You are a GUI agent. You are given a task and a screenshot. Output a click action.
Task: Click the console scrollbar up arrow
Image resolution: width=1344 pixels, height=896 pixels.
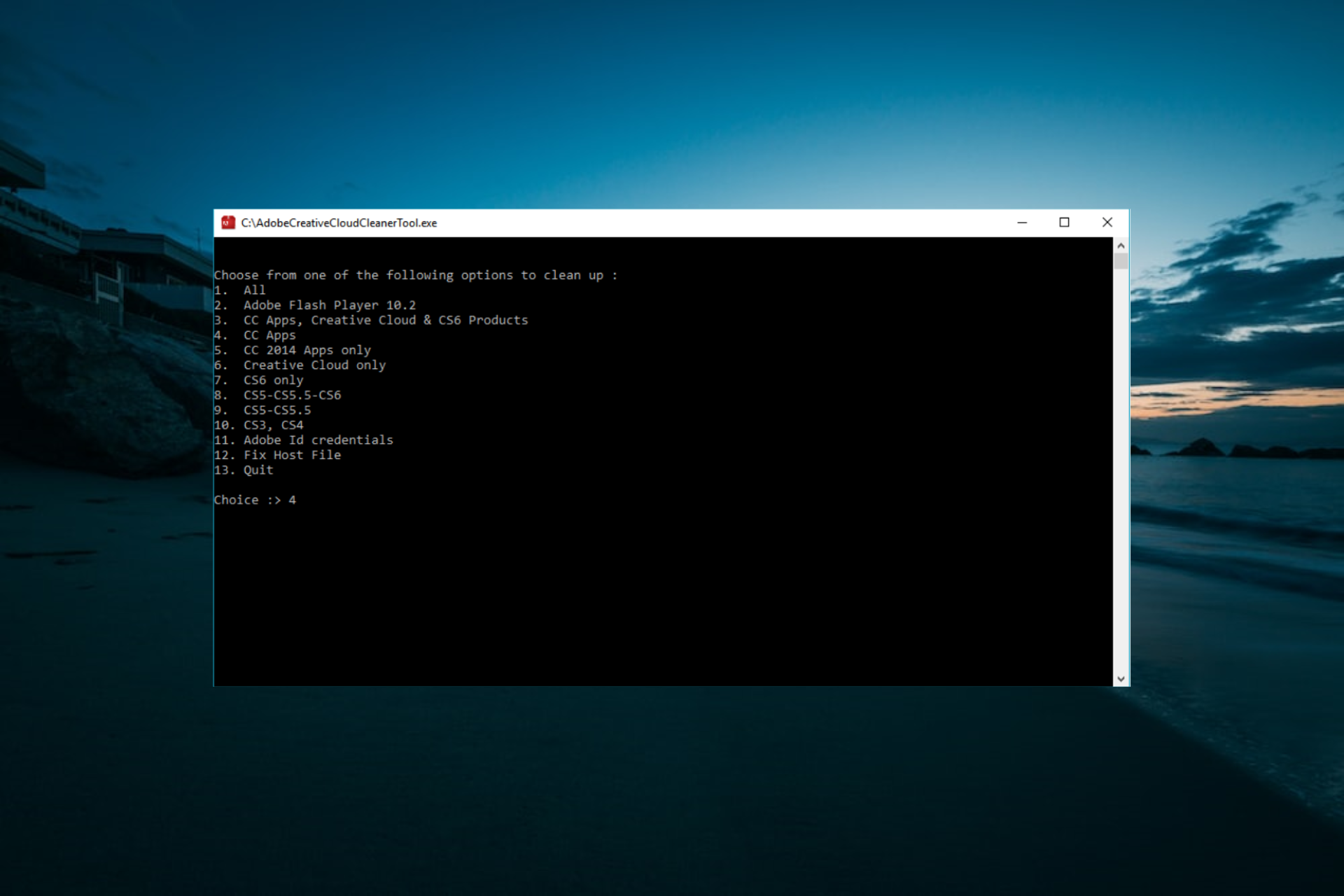click(x=1121, y=246)
